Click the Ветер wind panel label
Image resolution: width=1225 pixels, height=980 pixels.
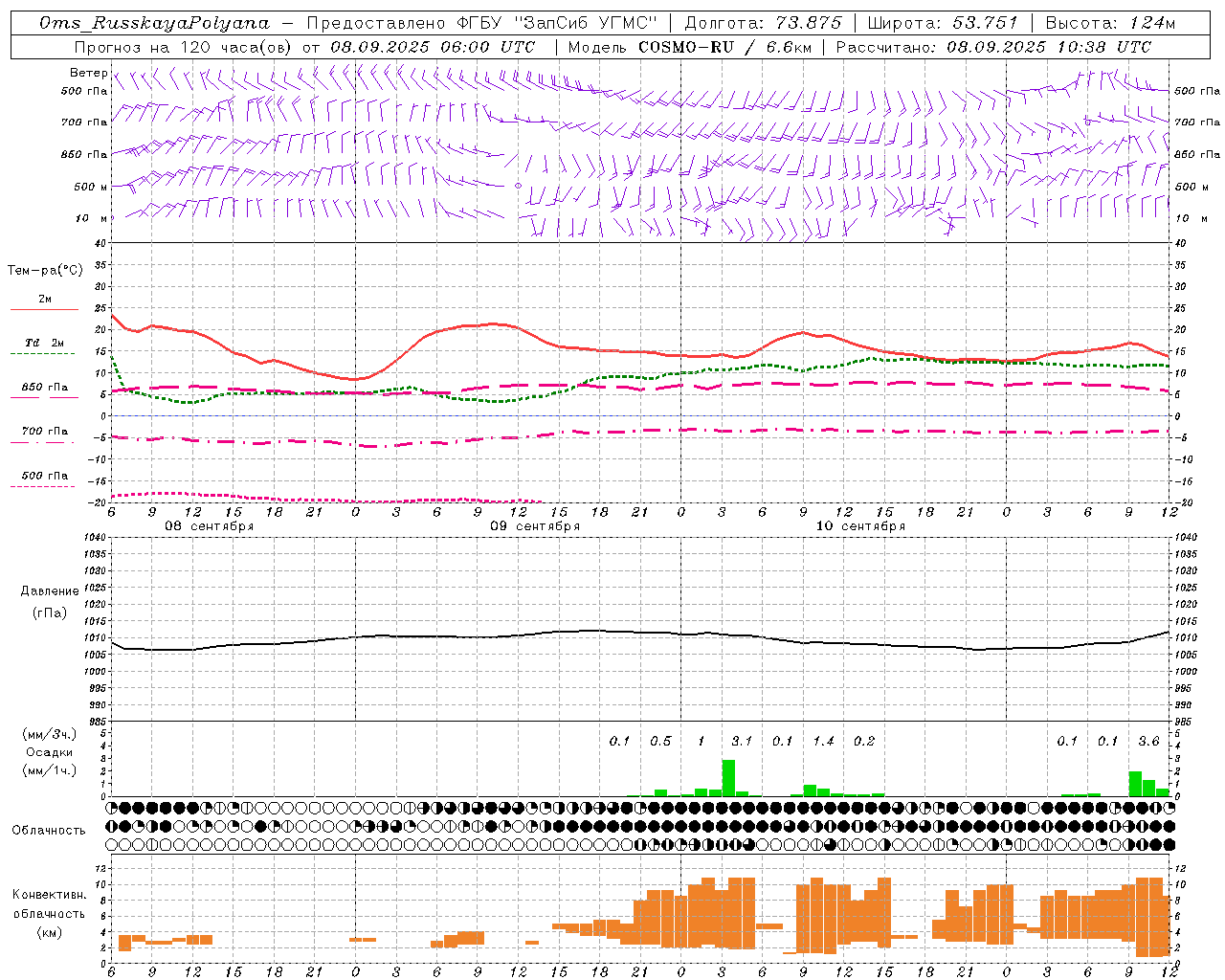pyautogui.click(x=88, y=73)
